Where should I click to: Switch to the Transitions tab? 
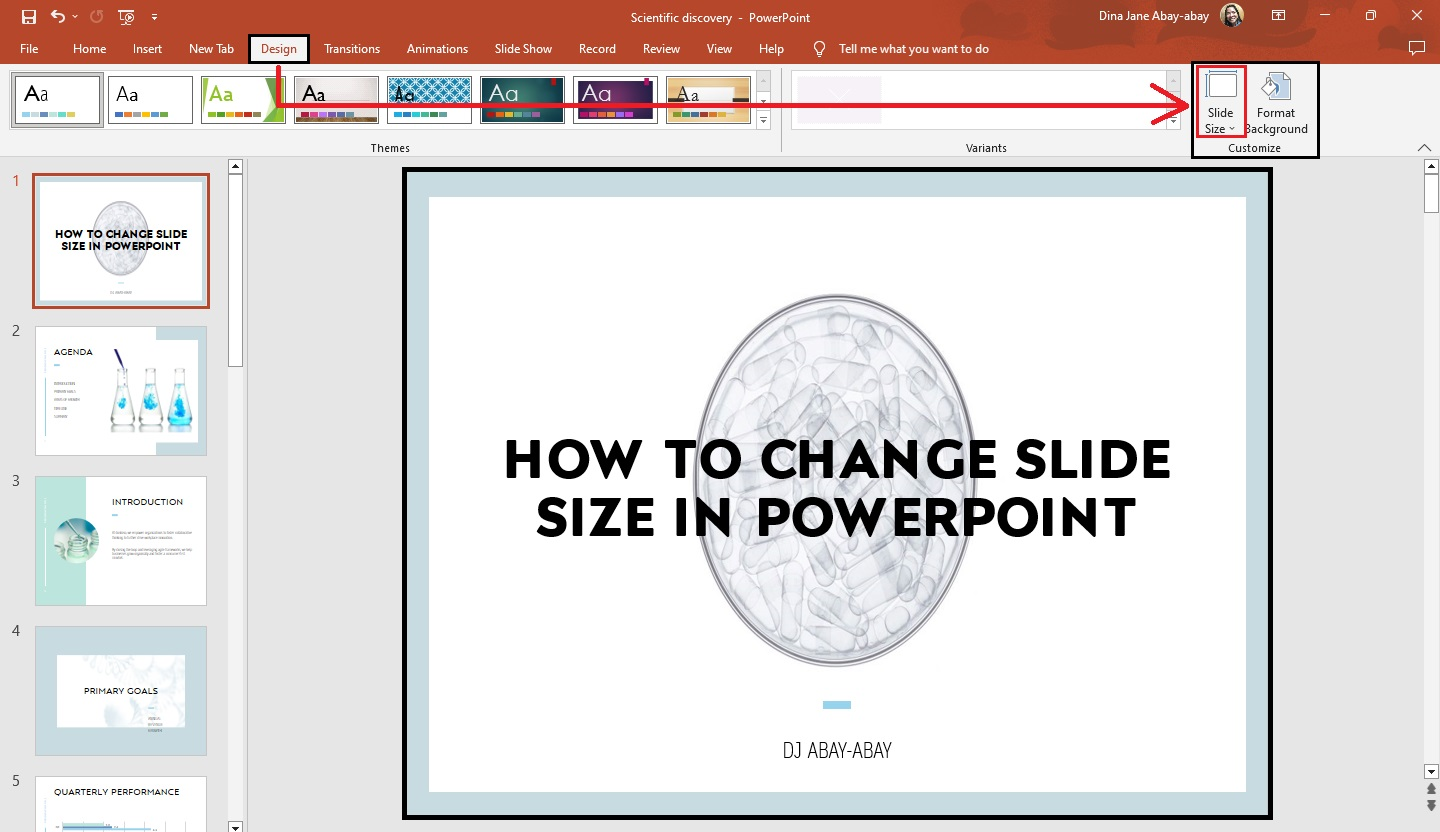click(x=352, y=48)
